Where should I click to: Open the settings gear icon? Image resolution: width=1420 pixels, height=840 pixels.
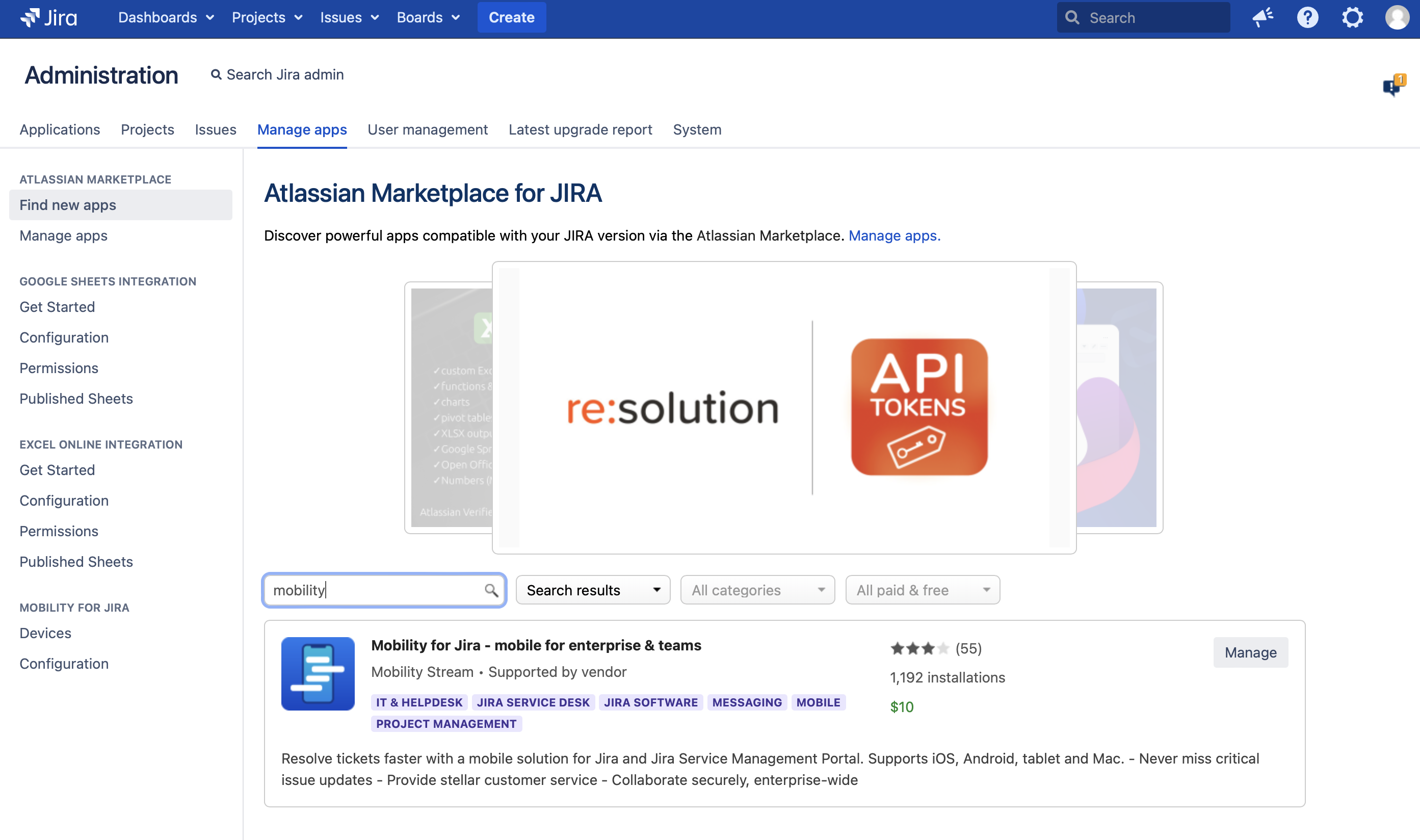point(1352,17)
